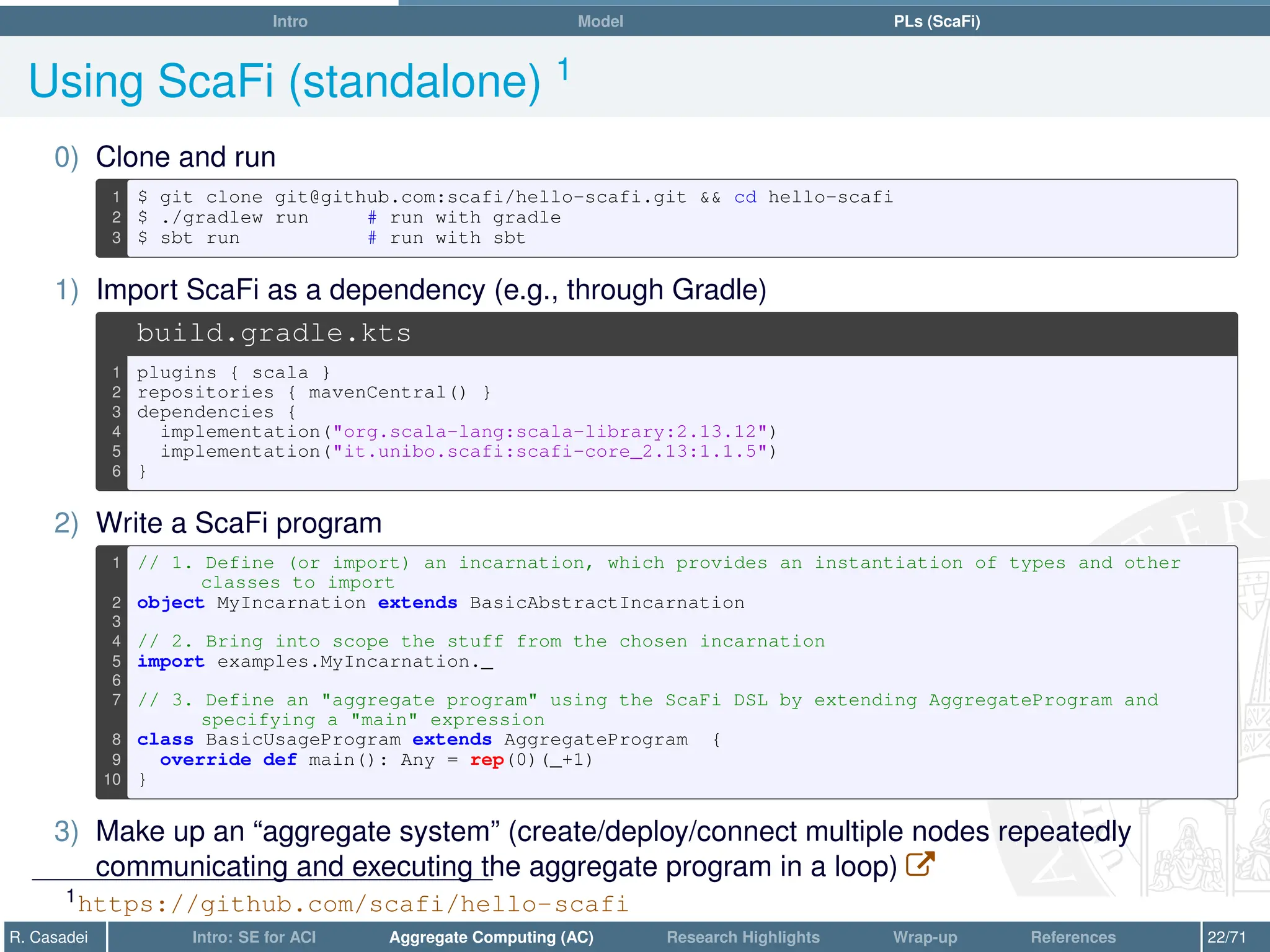Click the build.gradle.kts listing title

pos(273,333)
